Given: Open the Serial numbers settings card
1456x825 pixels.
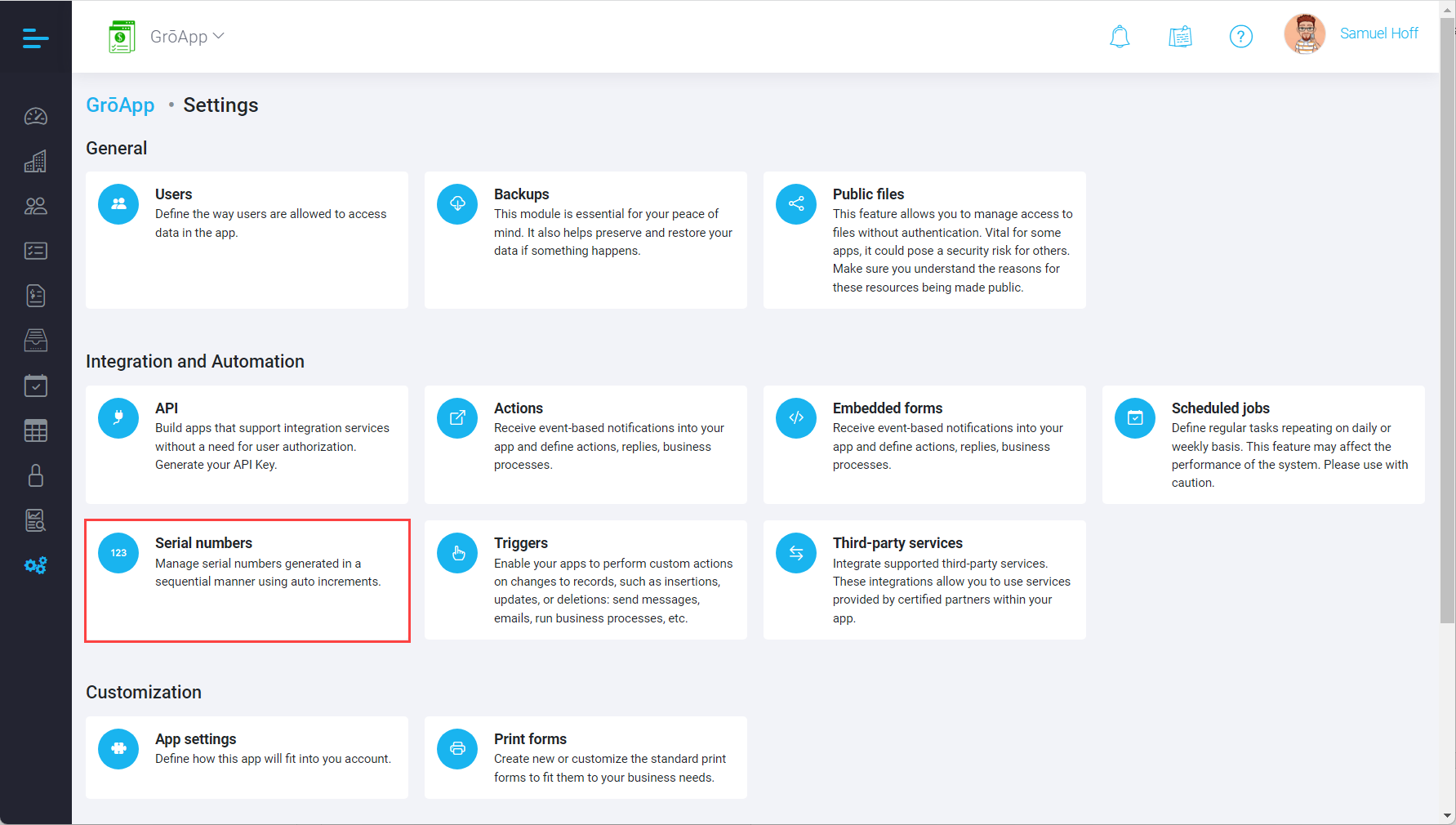Looking at the screenshot, I should coord(247,580).
